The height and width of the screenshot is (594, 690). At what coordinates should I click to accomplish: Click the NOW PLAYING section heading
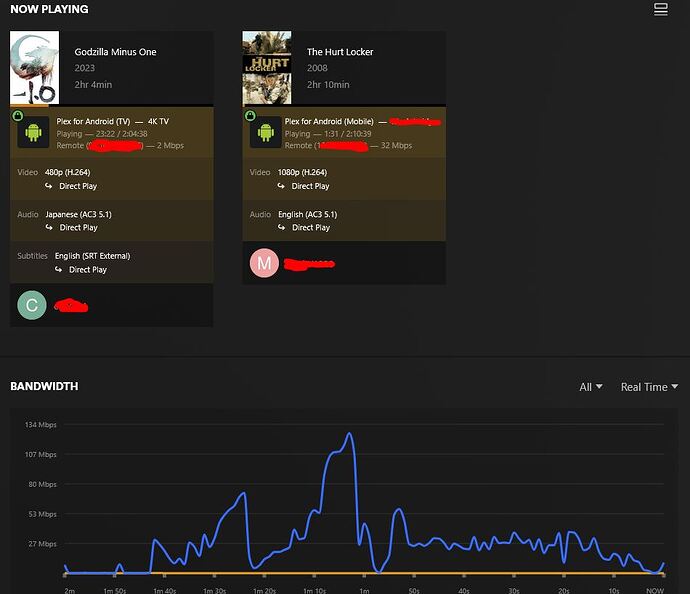pyautogui.click(x=49, y=9)
